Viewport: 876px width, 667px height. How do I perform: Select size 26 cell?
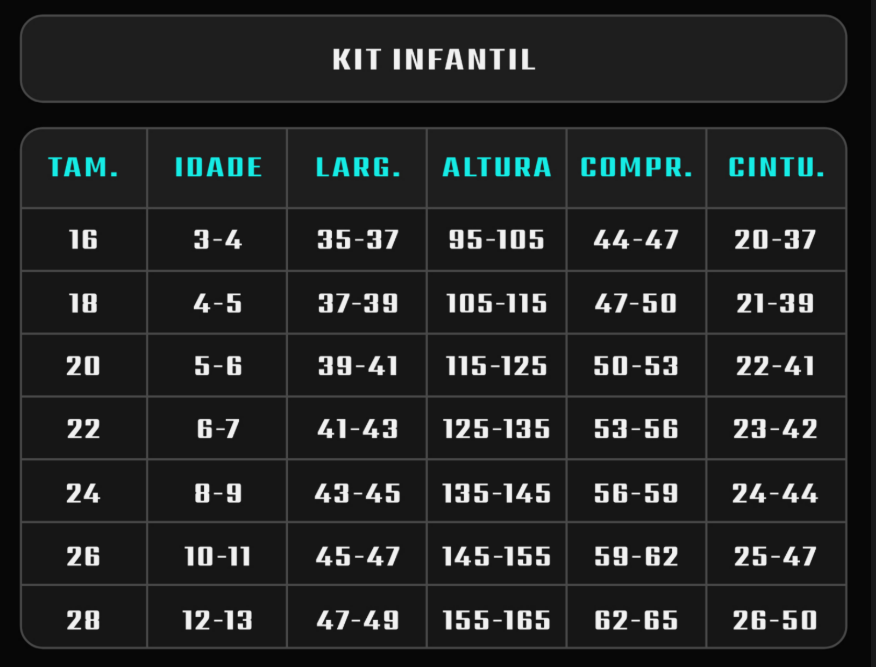84,555
